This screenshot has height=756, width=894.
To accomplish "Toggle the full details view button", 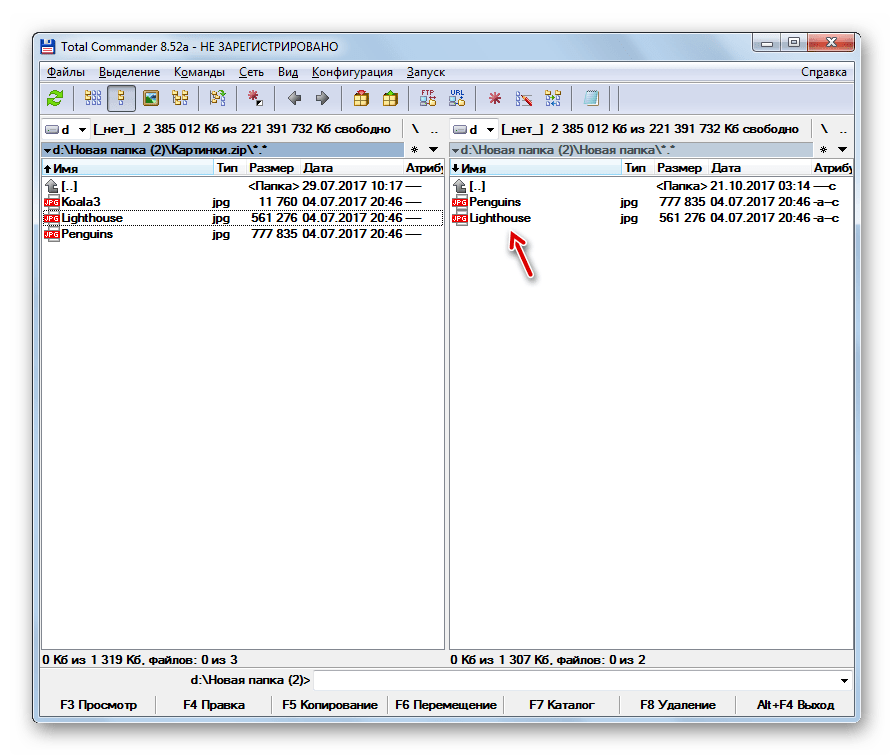I will point(122,98).
